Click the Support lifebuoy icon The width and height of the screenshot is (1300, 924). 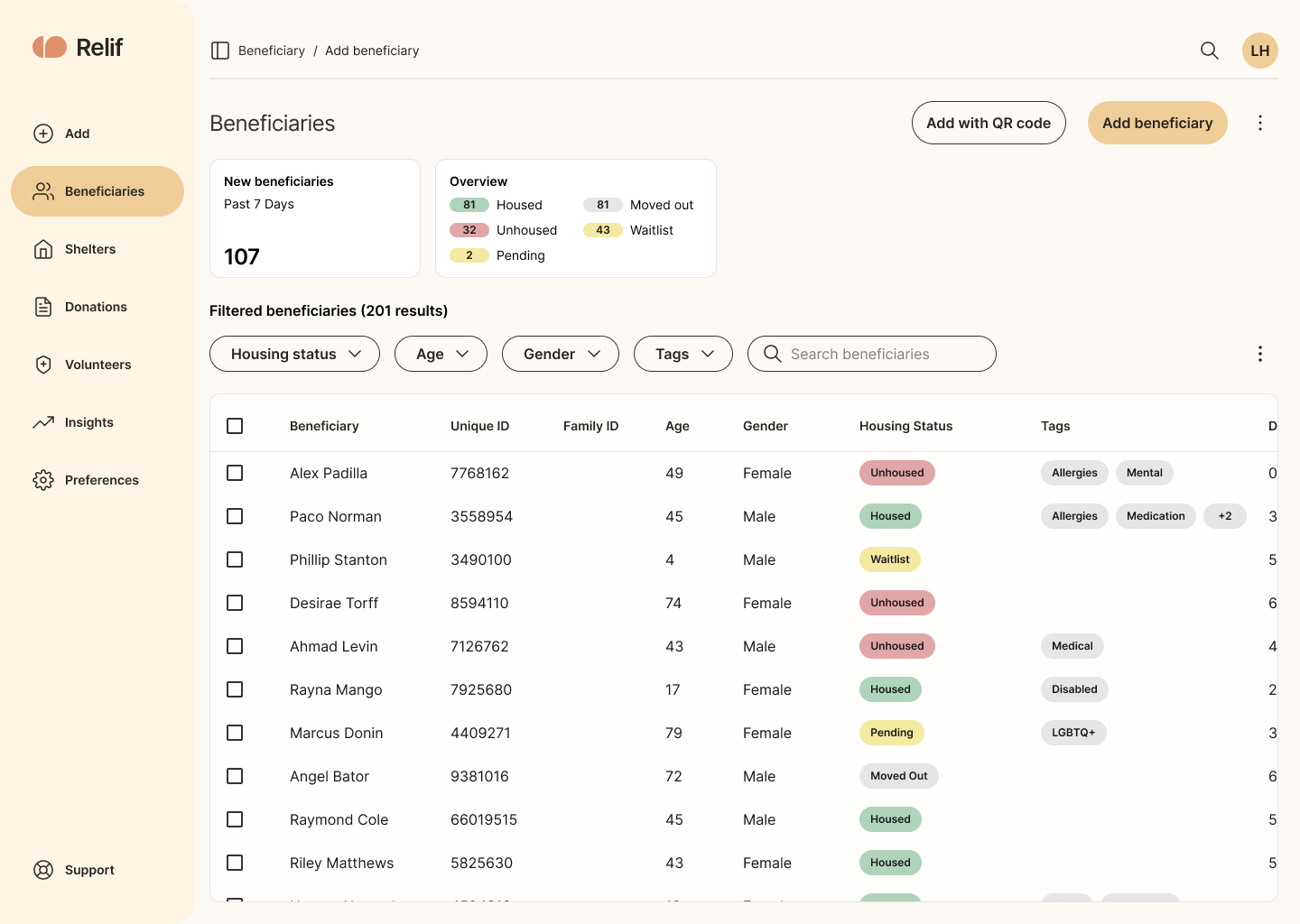tap(43, 870)
